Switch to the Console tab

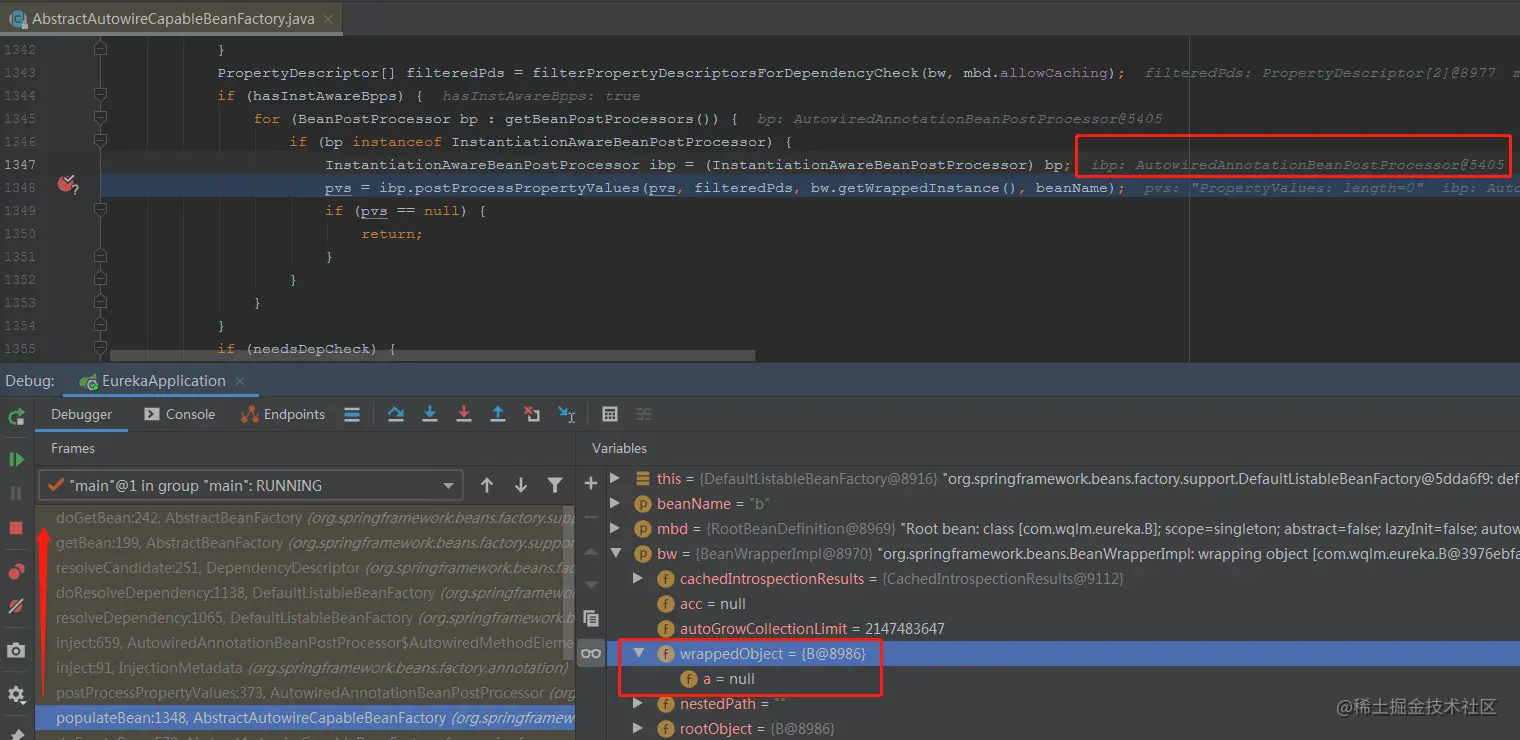point(179,414)
